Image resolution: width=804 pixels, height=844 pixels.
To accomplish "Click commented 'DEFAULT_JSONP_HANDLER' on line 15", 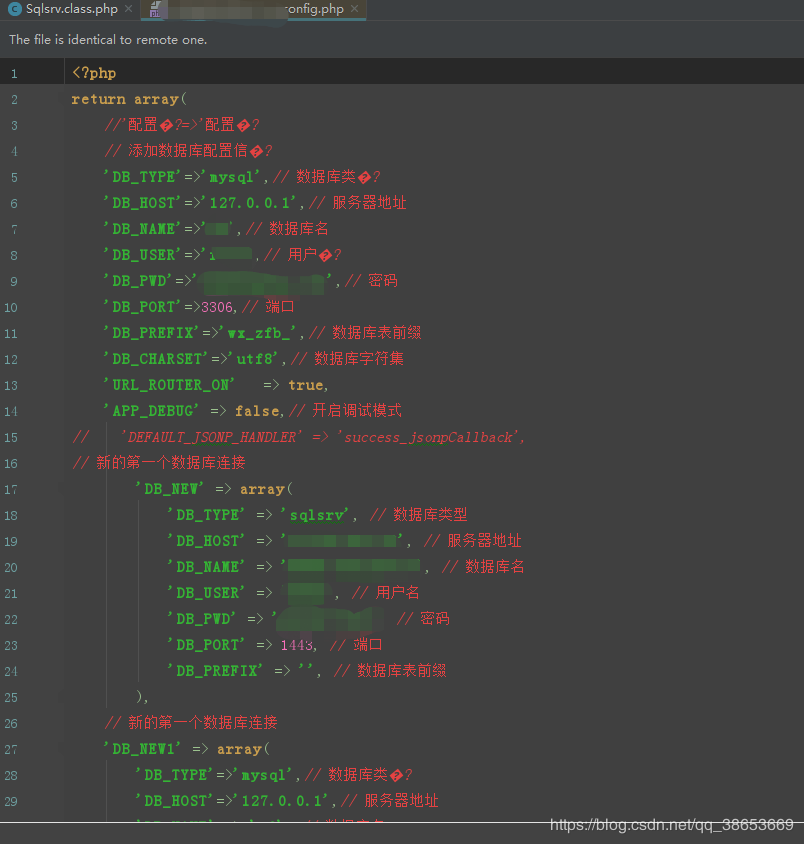I will pyautogui.click(x=211, y=437).
